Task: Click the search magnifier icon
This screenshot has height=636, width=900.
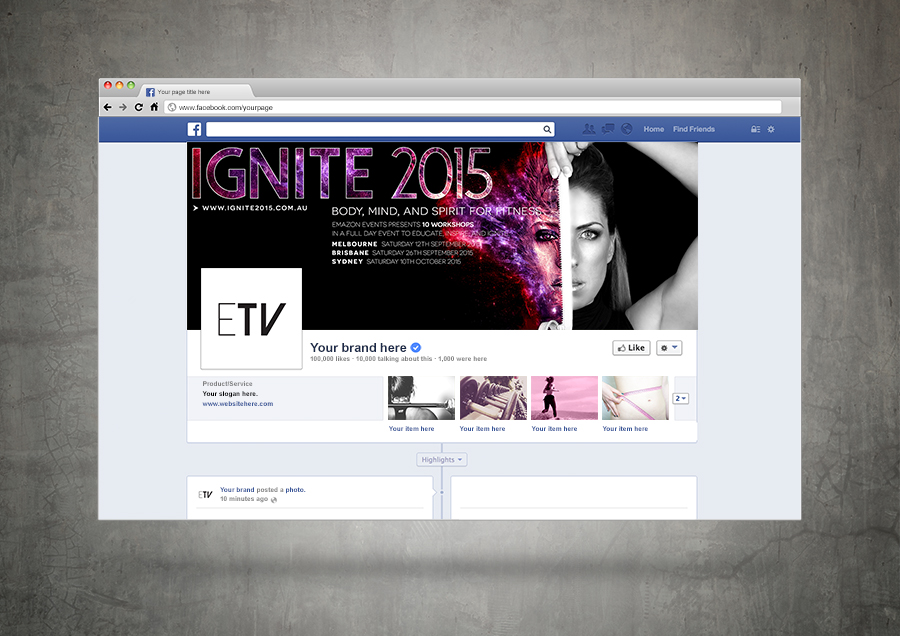Action: pos(547,130)
